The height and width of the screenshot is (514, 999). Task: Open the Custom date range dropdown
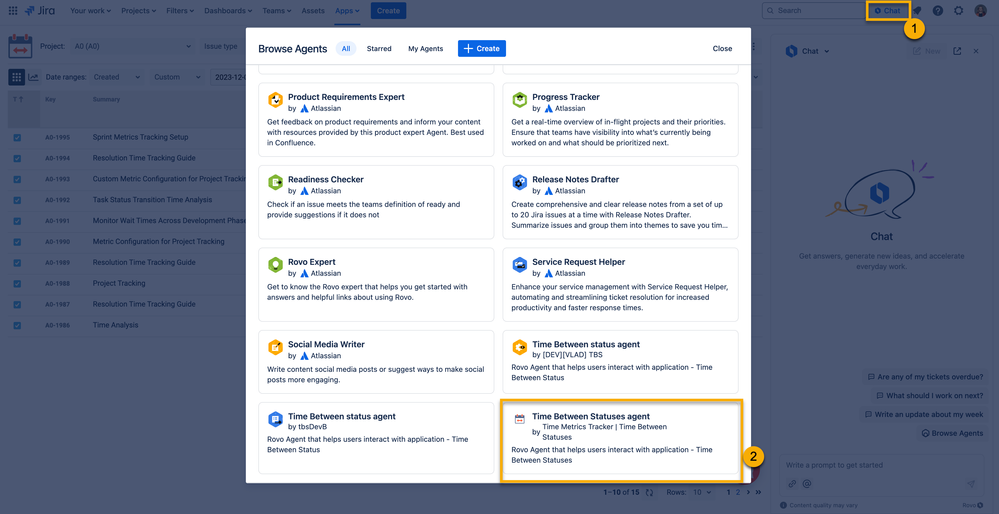coord(177,77)
